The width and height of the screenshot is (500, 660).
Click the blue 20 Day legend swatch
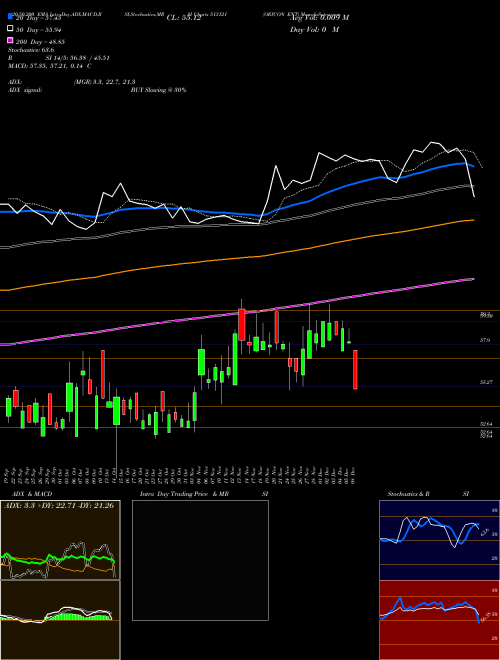point(10,16)
